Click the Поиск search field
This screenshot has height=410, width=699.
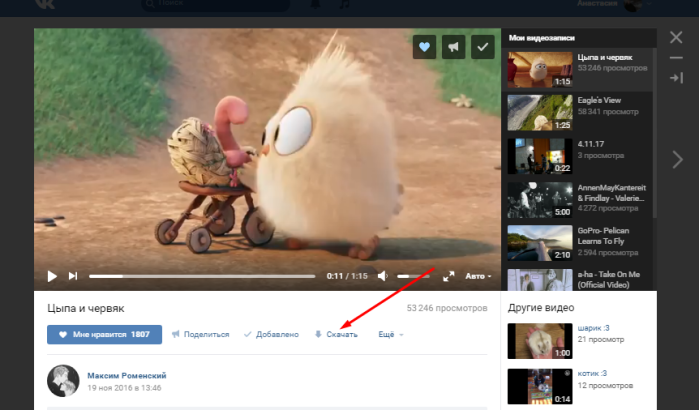(215, 4)
